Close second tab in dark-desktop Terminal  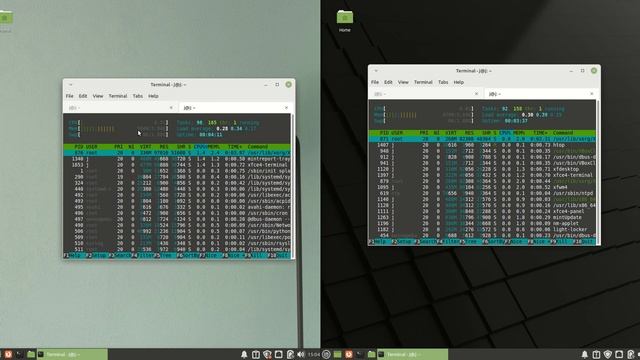point(592,94)
